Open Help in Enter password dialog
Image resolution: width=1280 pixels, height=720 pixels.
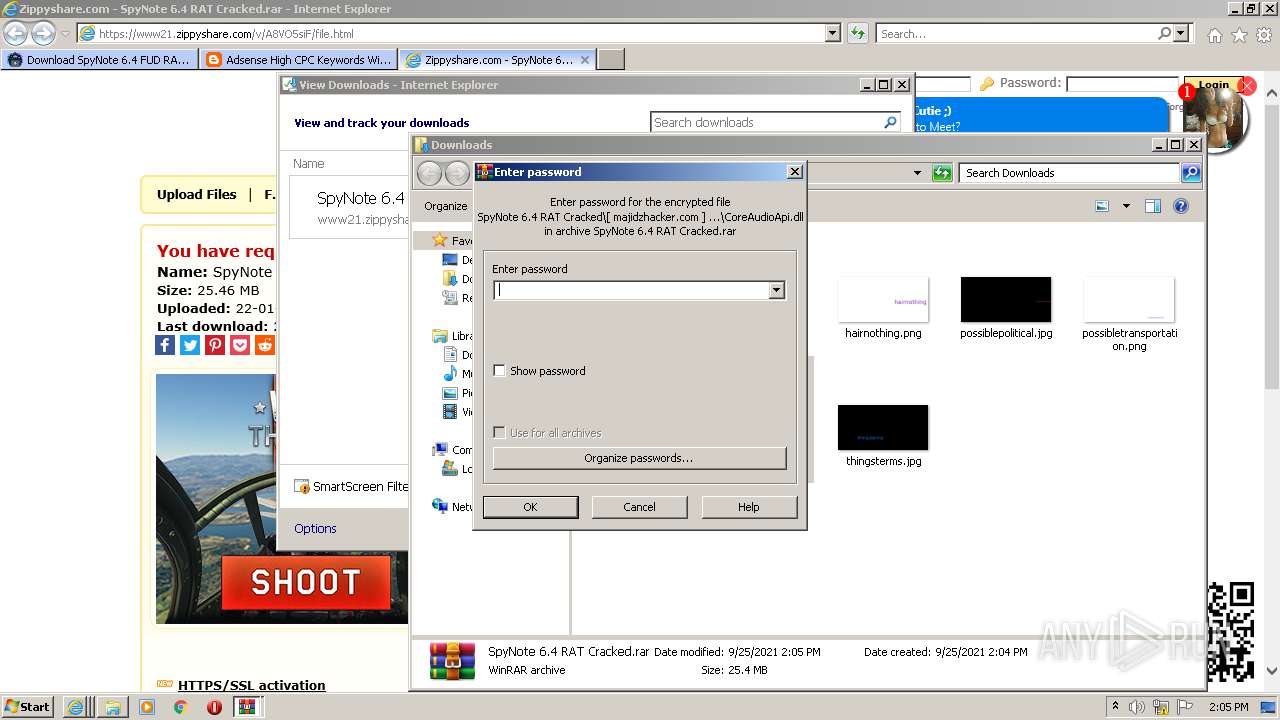point(749,507)
